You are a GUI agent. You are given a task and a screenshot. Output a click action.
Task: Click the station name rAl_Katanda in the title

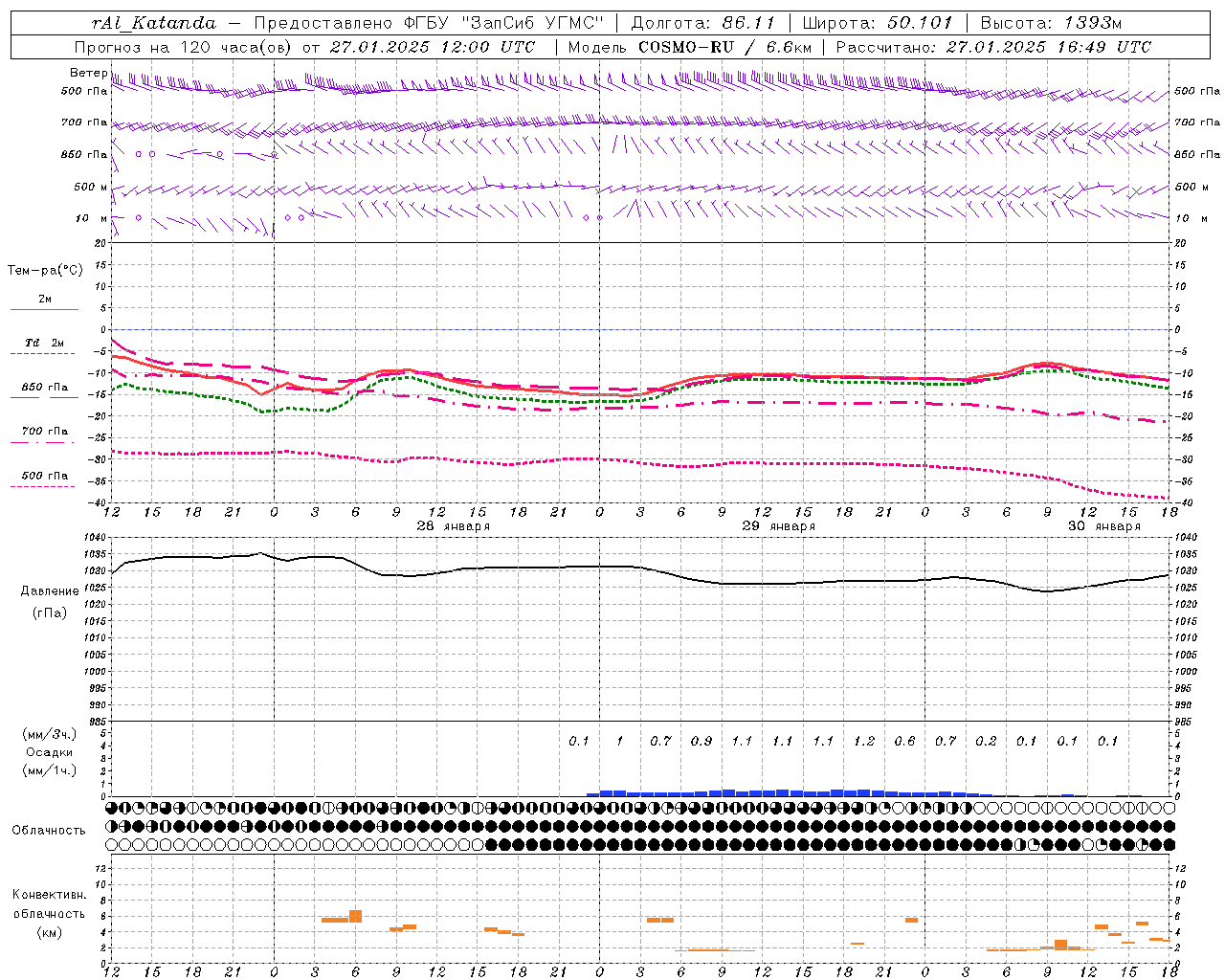154,23
